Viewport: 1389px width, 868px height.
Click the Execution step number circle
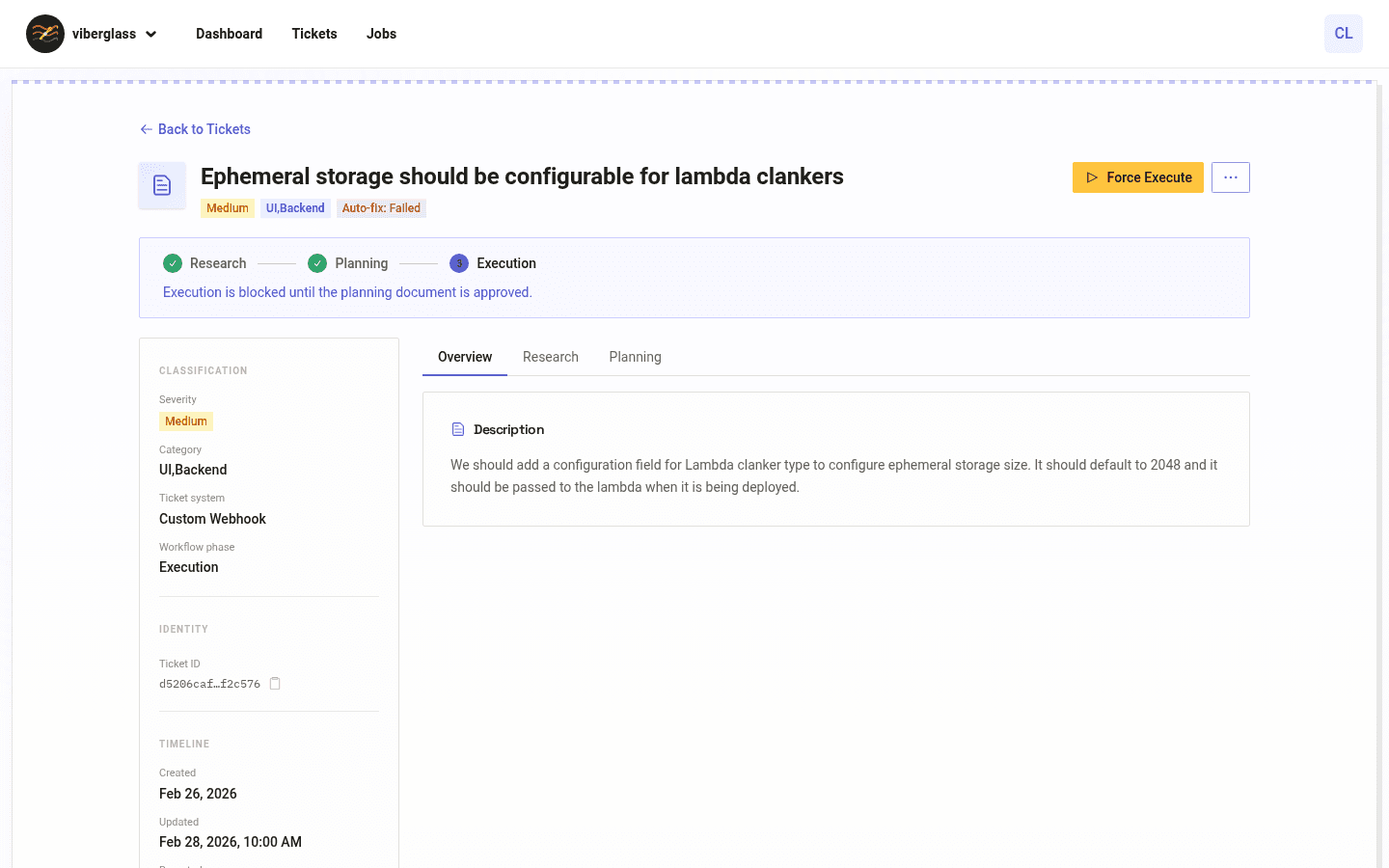click(x=459, y=263)
